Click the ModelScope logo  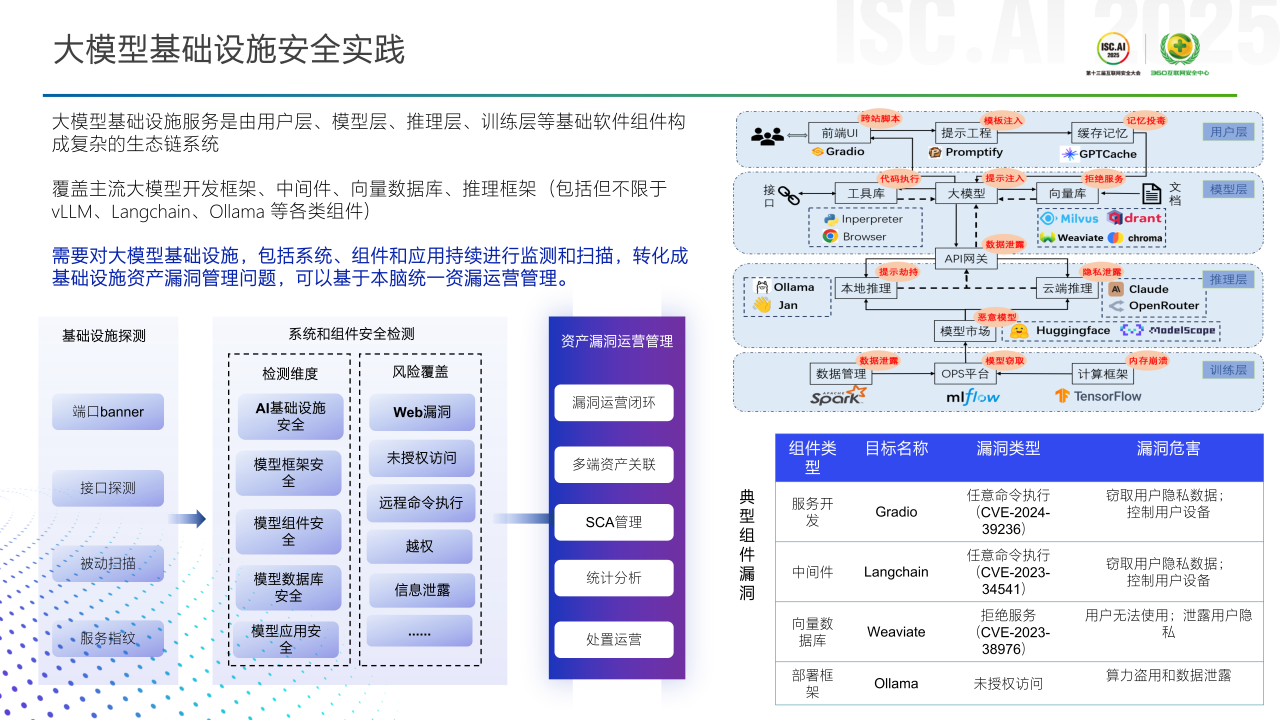pyautogui.click(x=1168, y=330)
